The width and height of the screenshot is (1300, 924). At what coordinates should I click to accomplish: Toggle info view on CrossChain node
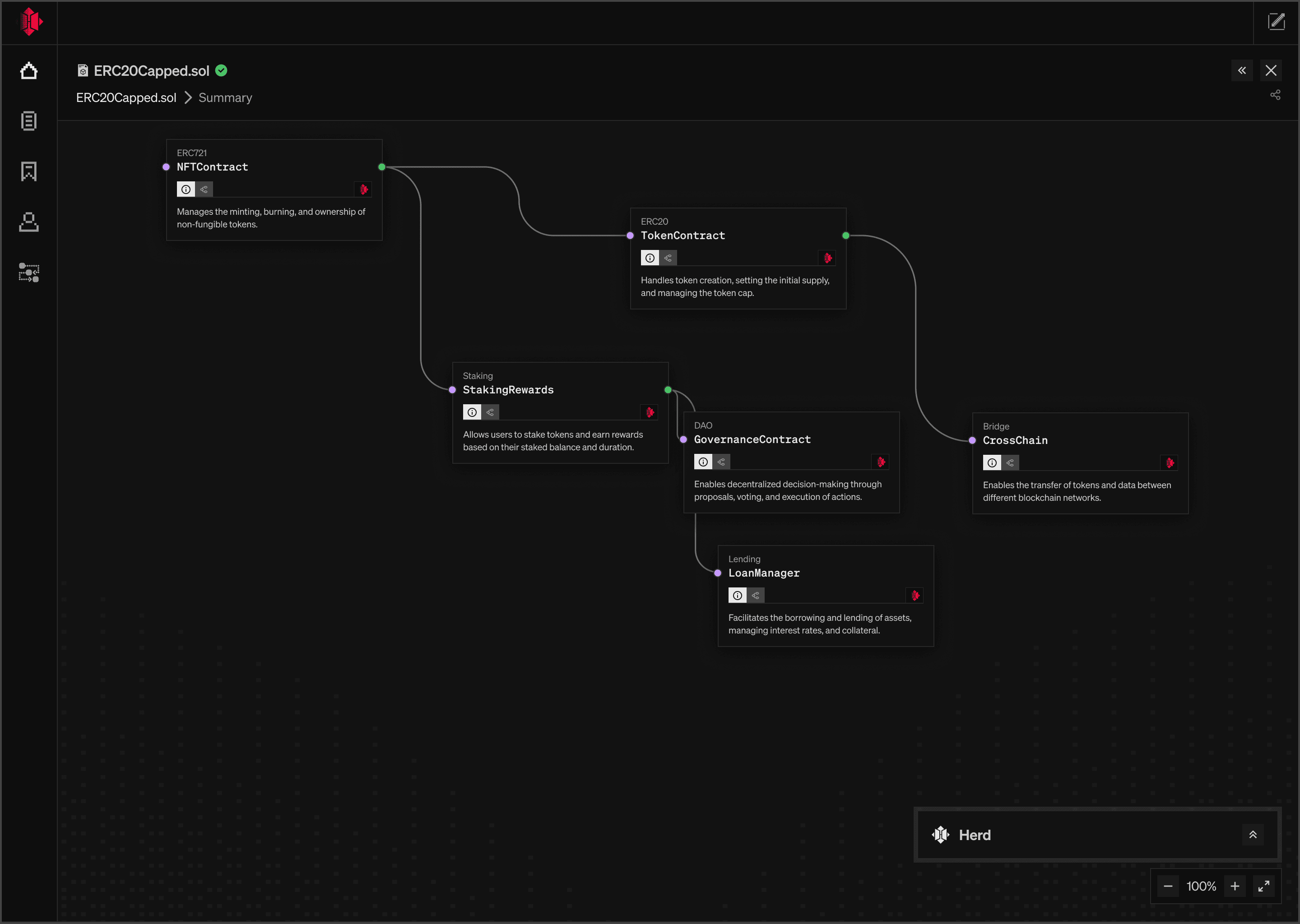(x=992, y=462)
